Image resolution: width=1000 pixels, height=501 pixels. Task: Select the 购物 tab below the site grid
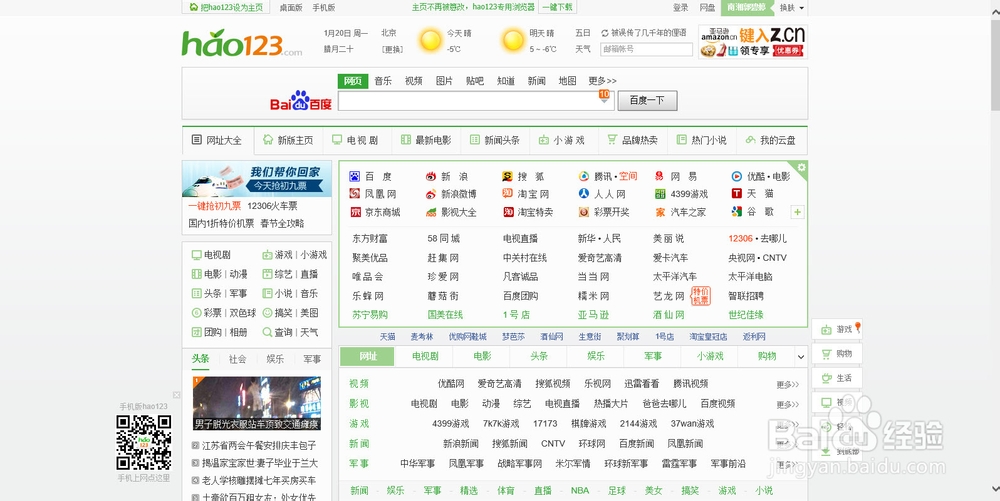point(767,356)
